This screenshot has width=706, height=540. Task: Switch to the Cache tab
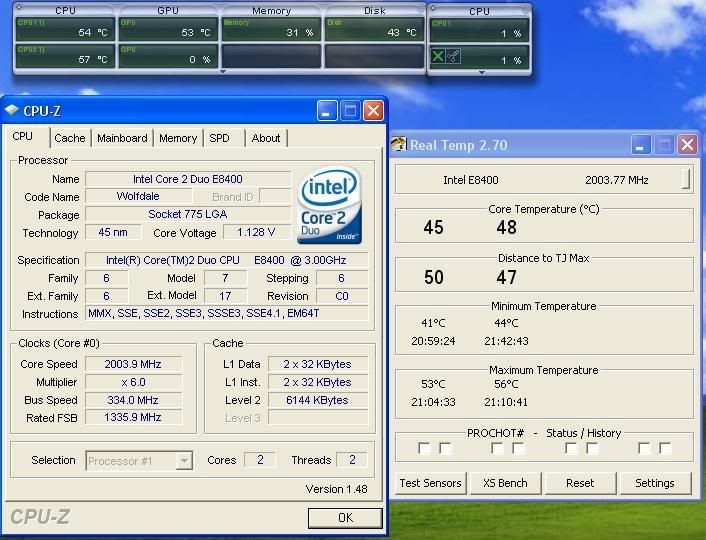click(x=70, y=138)
